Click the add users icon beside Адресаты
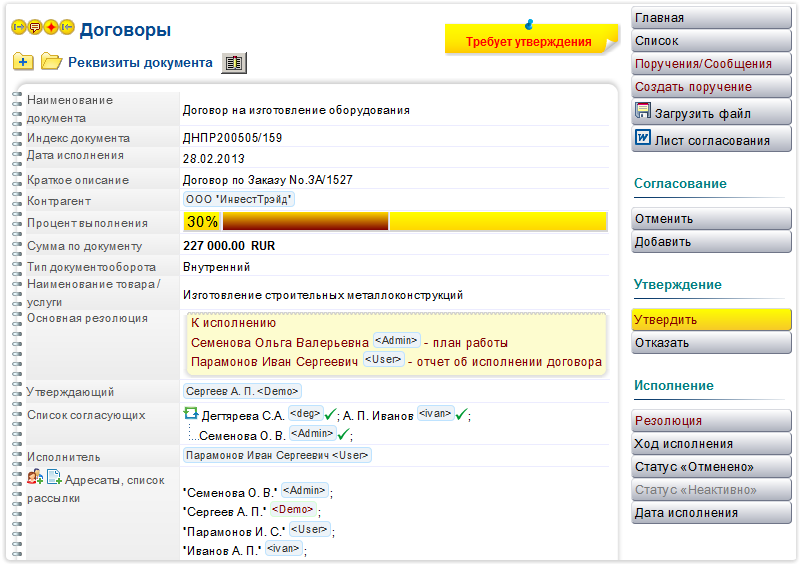This screenshot has width=800, height=564. 35,477
